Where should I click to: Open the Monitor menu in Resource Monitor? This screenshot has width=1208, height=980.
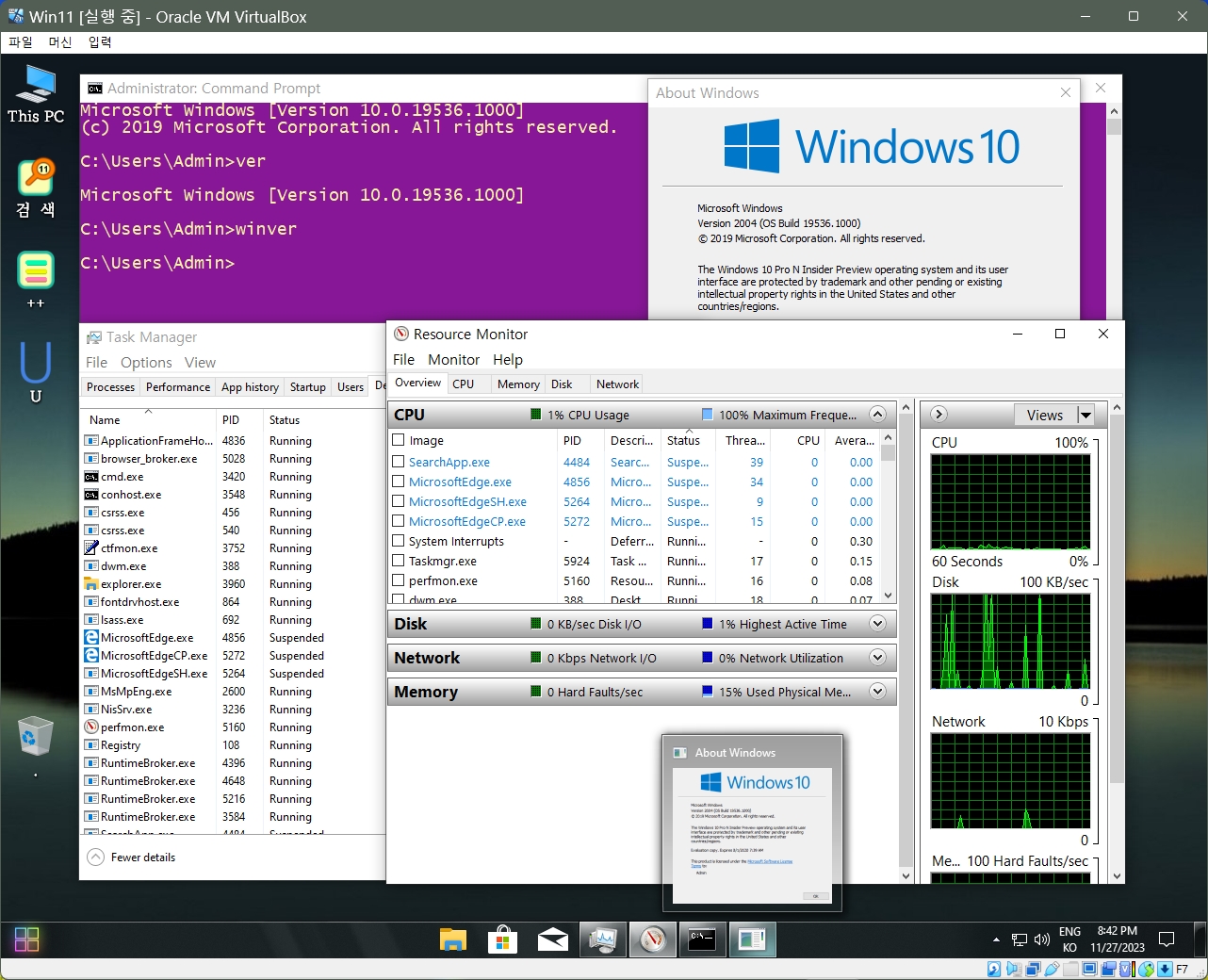(x=453, y=360)
